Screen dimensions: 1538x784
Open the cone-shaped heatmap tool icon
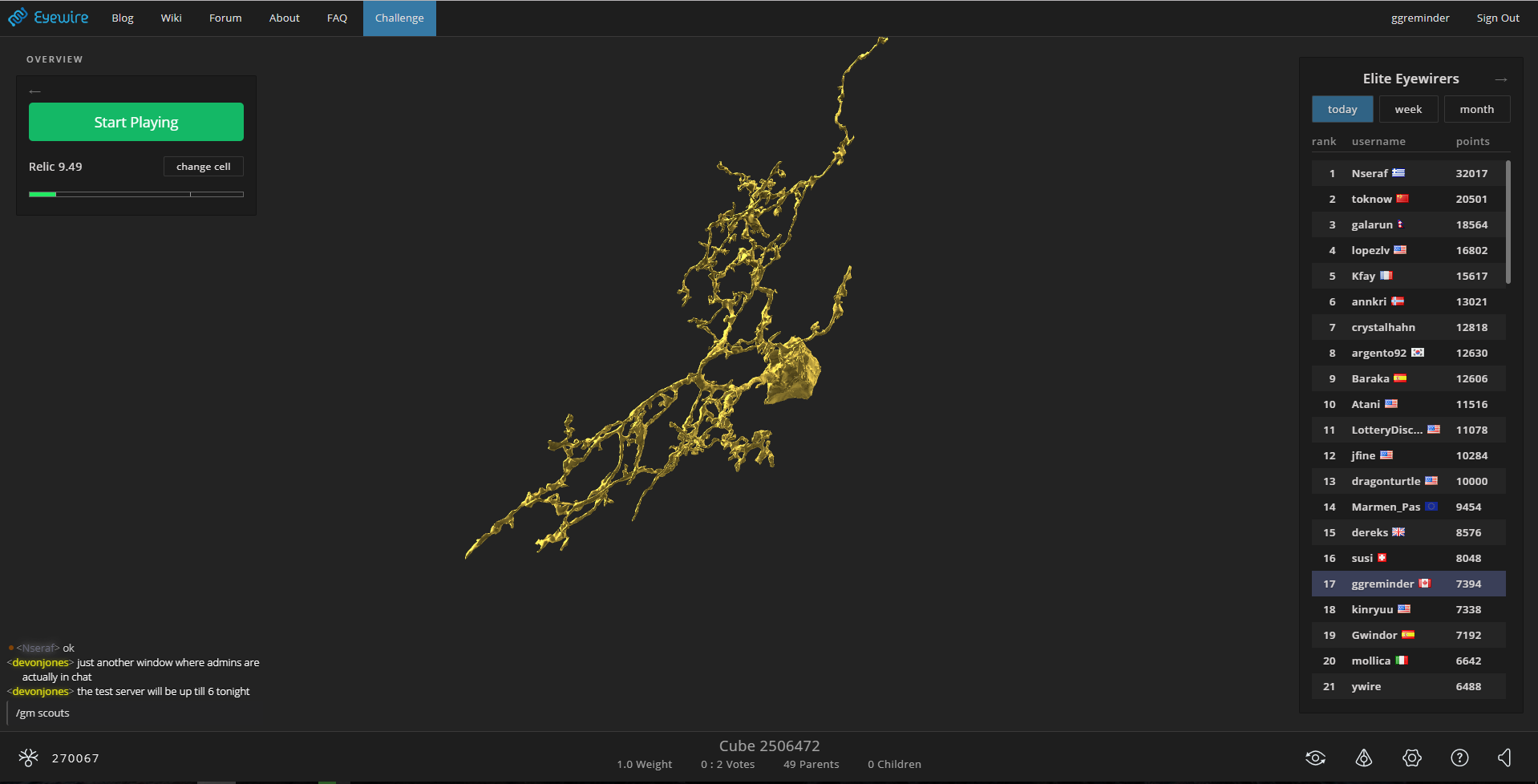(x=1364, y=758)
